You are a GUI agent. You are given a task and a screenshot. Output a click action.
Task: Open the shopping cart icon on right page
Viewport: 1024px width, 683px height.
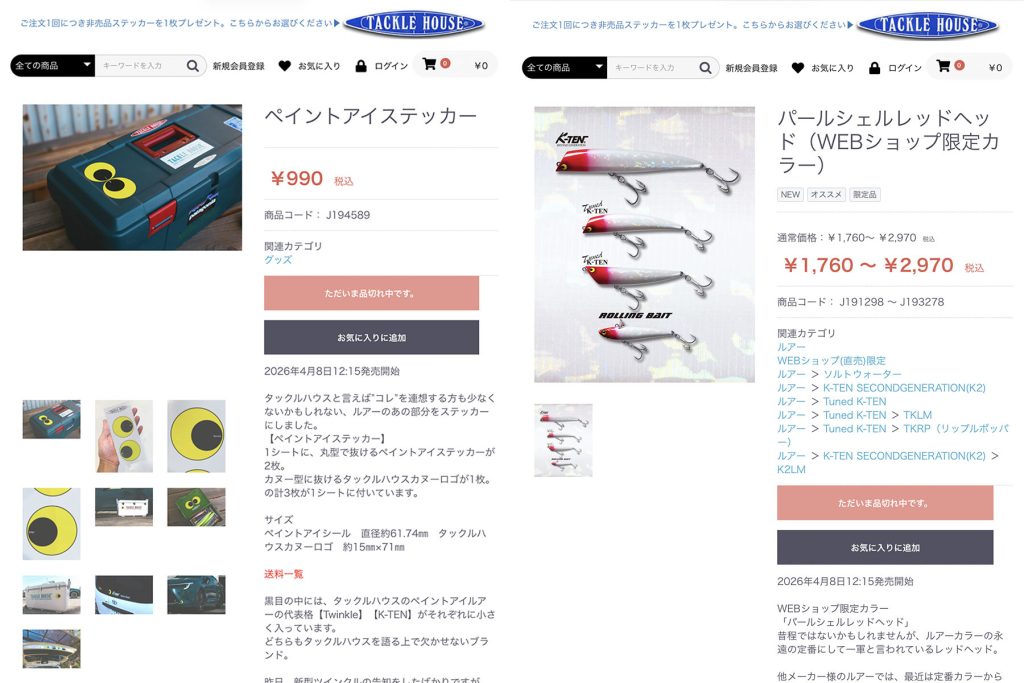(943, 65)
